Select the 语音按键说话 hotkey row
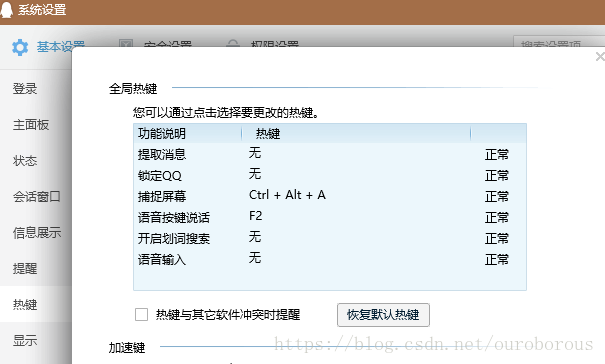 (x=330, y=217)
